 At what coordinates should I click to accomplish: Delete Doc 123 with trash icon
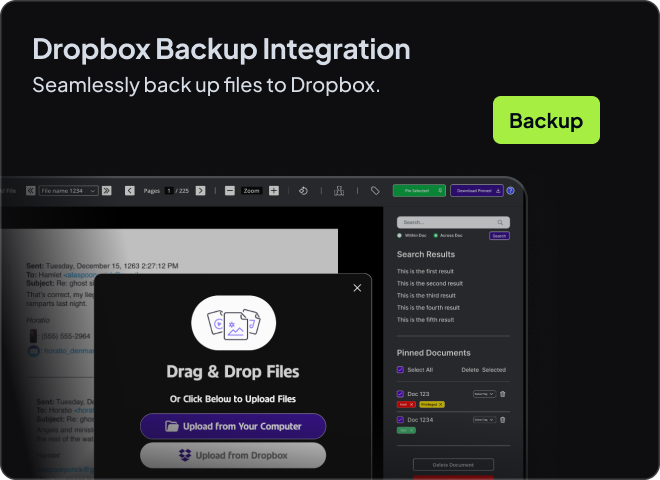click(503, 393)
